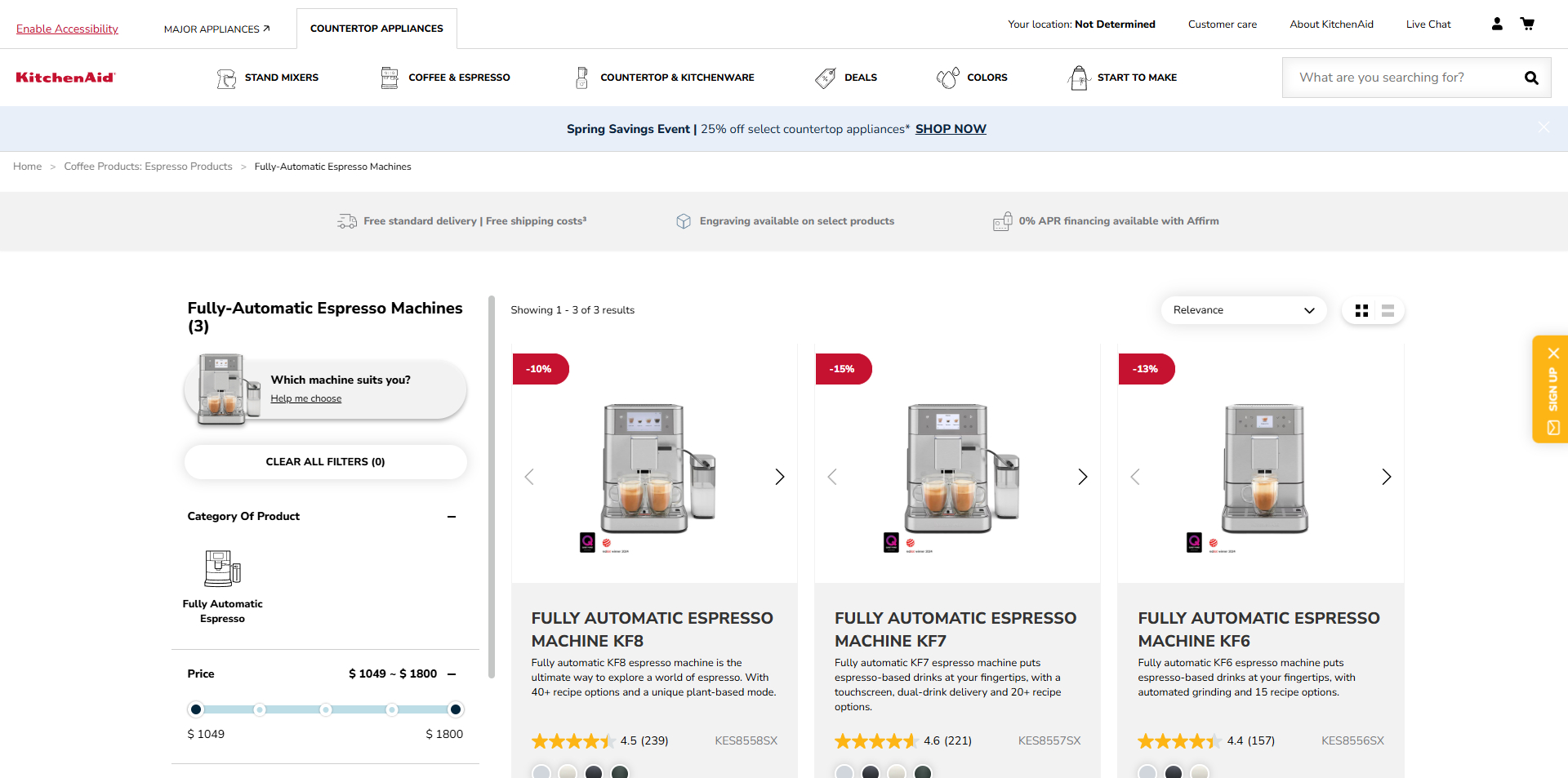Click the Countertop & Kitchenware blender icon
This screenshot has width=1568, height=778.
pos(582,78)
